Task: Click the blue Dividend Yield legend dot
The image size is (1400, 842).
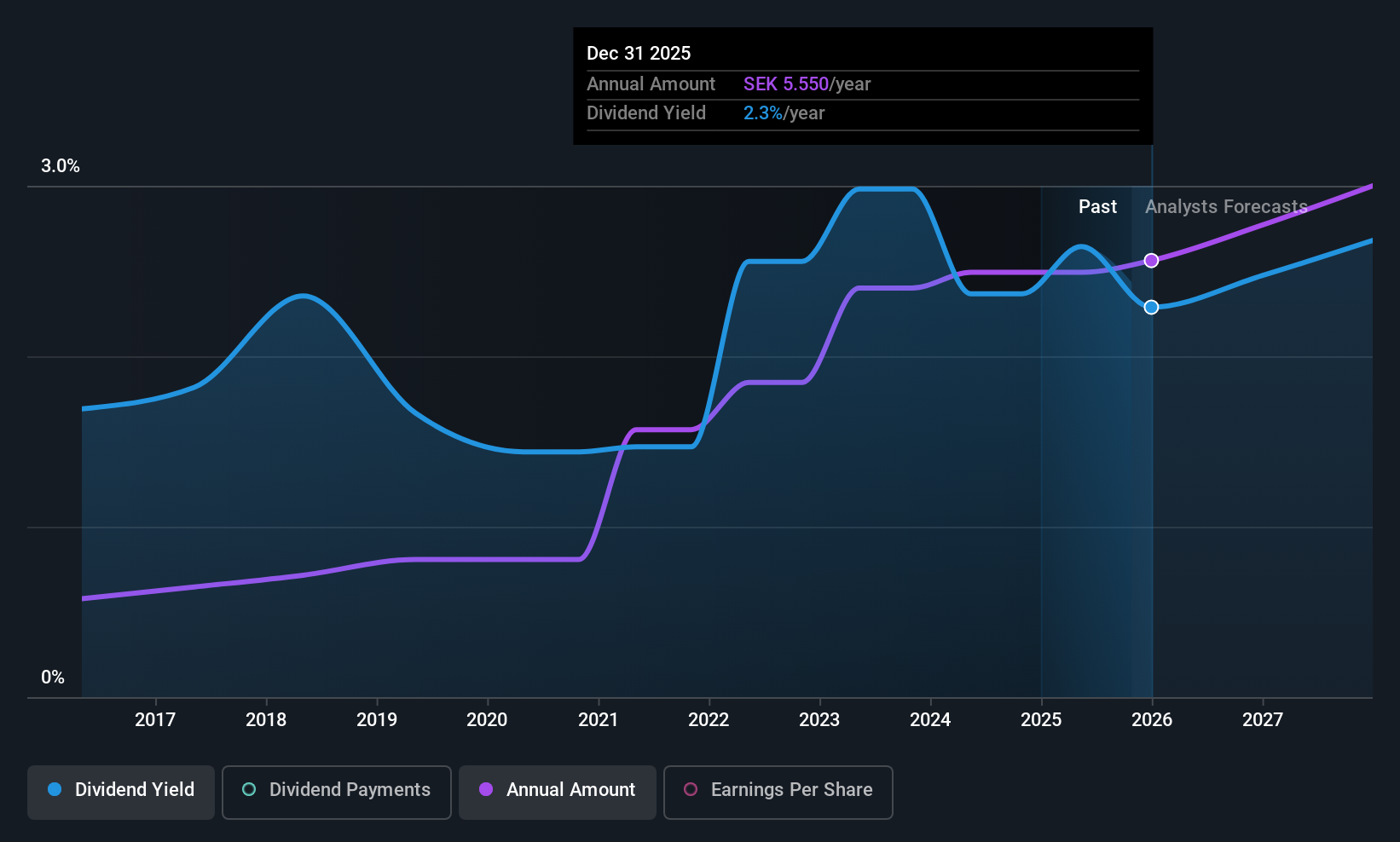Action: pyautogui.click(x=55, y=789)
